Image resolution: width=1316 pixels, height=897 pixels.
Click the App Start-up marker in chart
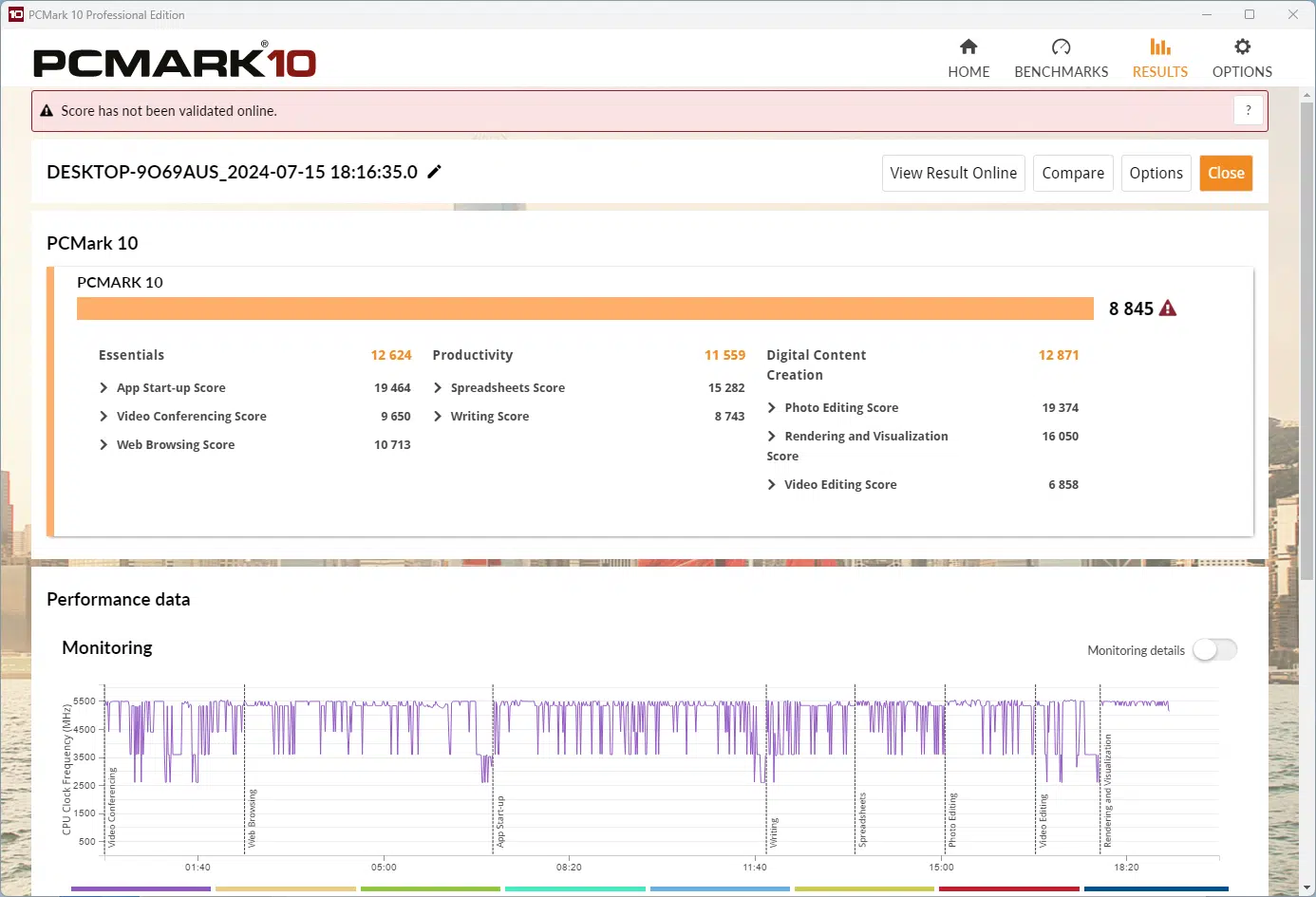point(500,821)
